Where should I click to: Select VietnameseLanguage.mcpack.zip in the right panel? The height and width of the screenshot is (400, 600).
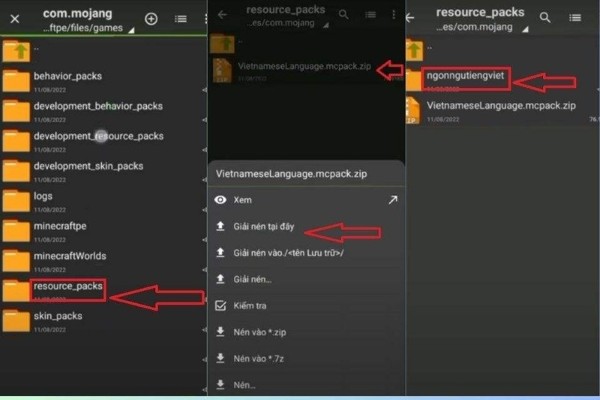[x=502, y=111]
